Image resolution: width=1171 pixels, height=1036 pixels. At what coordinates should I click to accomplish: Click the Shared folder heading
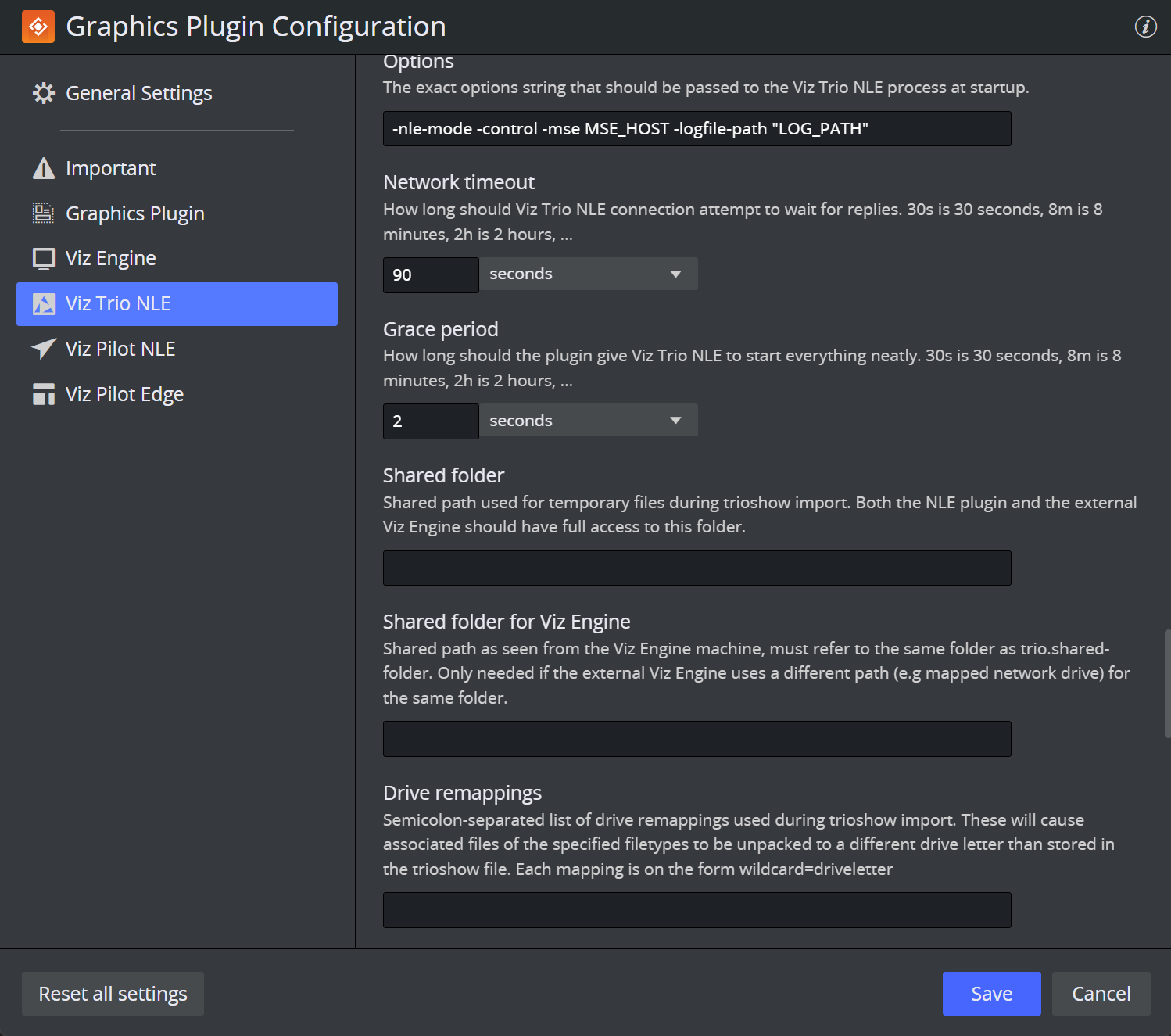(443, 475)
